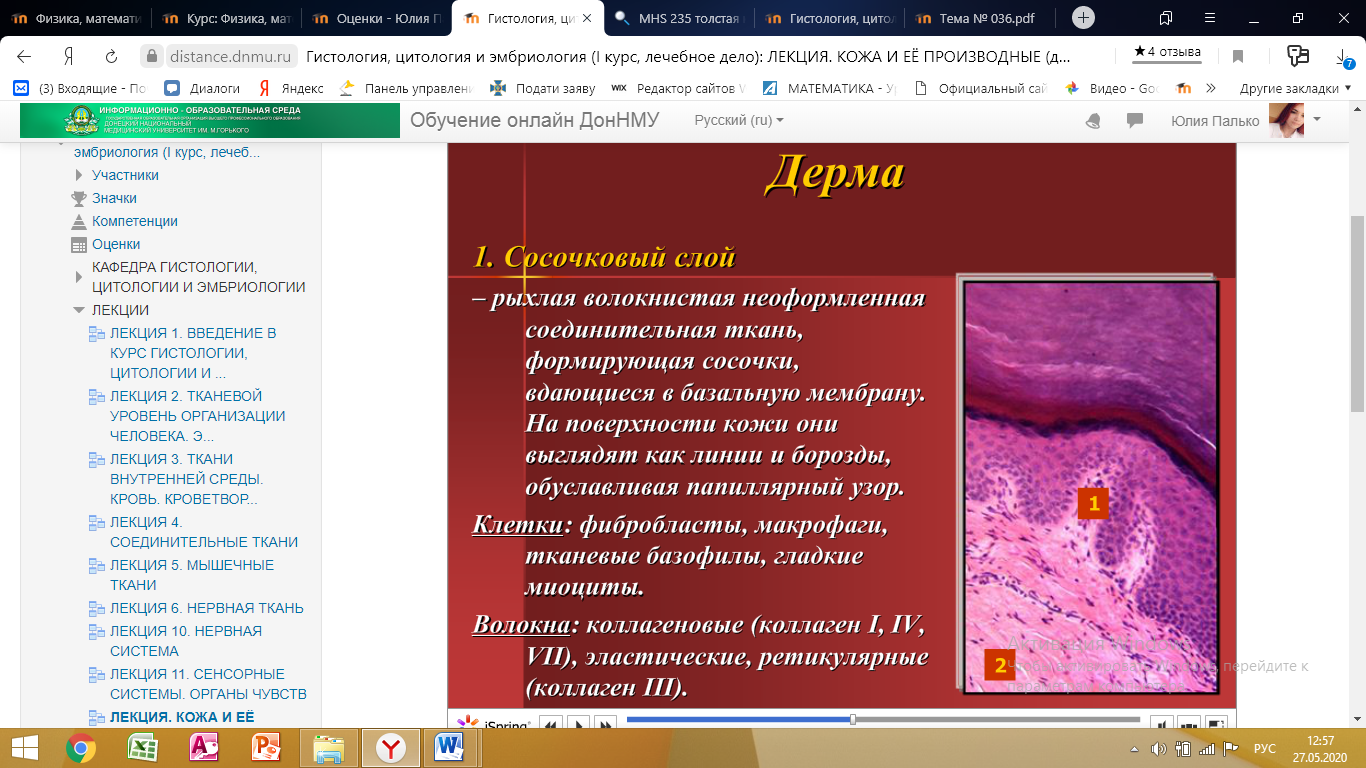
Task: Click the address bar distance.dnmu.ru
Action: 230,57
